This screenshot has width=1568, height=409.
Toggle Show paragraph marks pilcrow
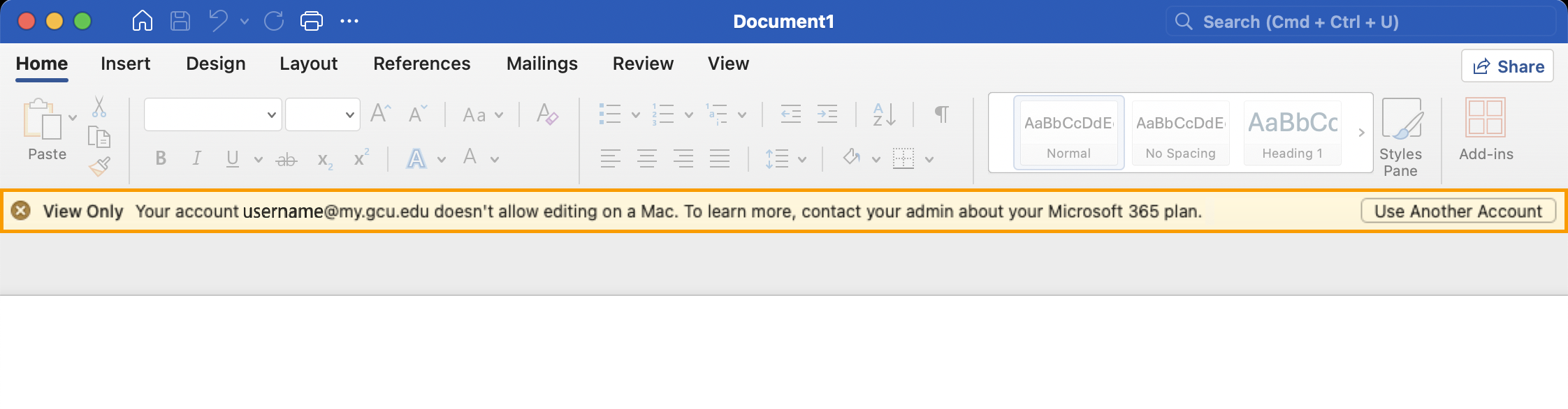click(942, 114)
